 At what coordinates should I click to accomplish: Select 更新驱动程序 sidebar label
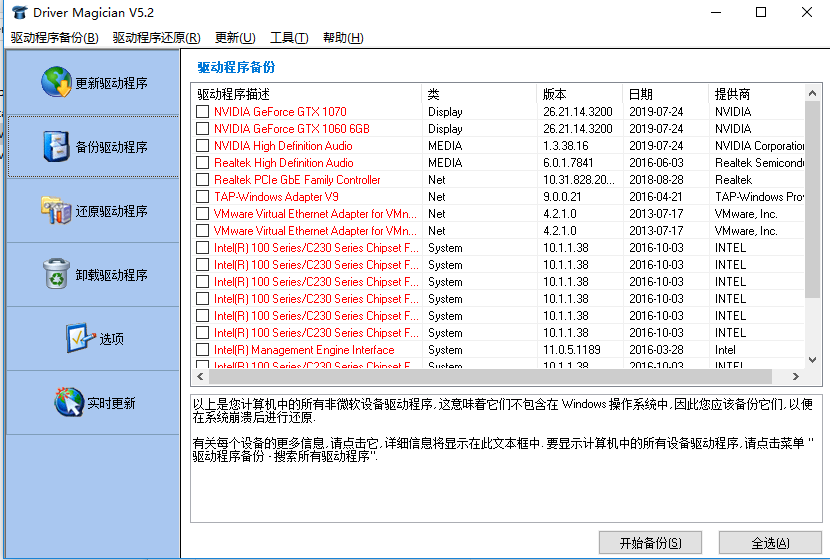pos(111,83)
